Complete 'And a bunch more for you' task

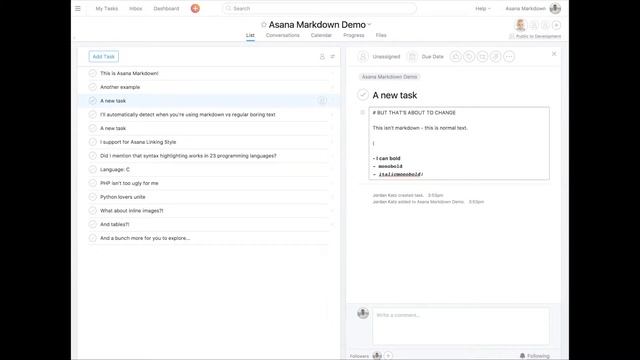[x=93, y=238]
